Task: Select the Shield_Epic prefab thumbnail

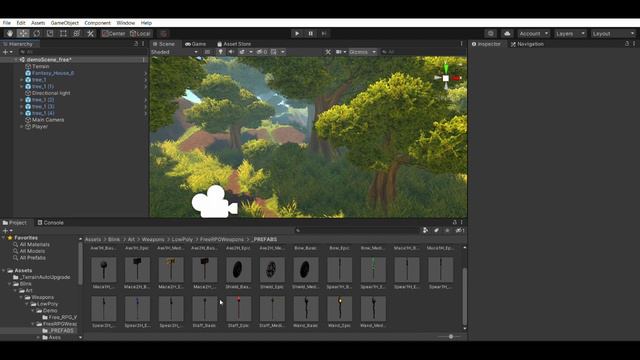Action: click(x=272, y=270)
